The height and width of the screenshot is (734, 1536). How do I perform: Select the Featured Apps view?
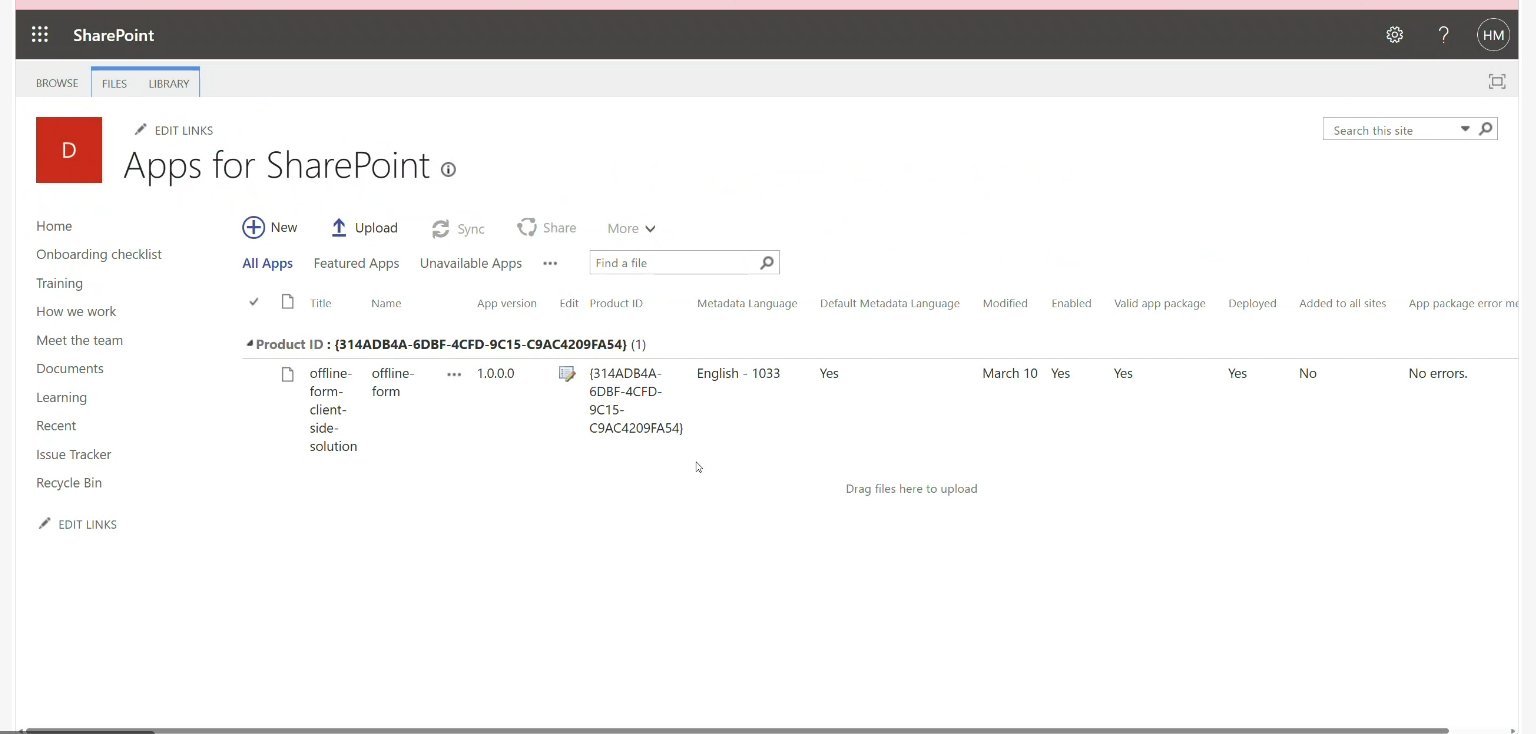pyautogui.click(x=356, y=264)
